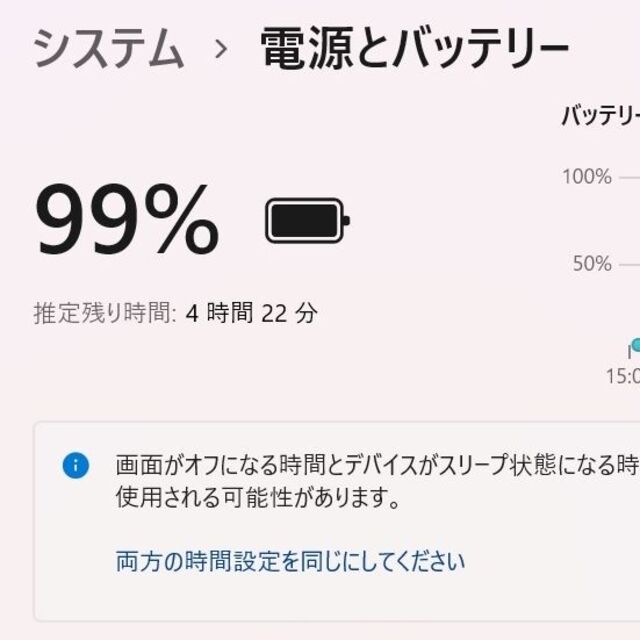The width and height of the screenshot is (640, 640).
Task: Click 使用される可能性があります text line
Action: 257,498
